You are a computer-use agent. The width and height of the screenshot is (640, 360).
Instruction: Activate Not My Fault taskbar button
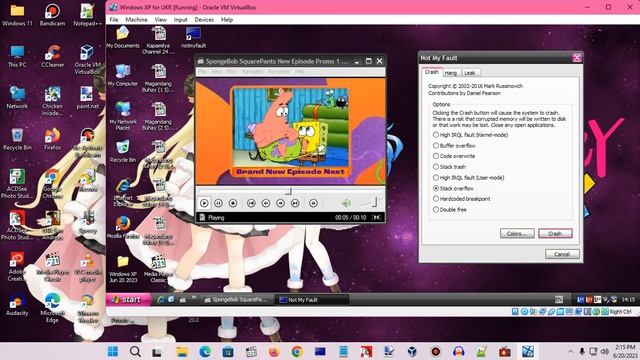point(312,300)
